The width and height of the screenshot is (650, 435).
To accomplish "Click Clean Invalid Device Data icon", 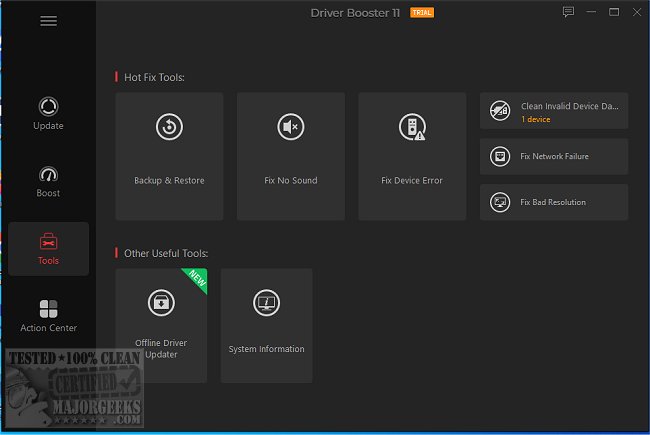I will pos(500,111).
